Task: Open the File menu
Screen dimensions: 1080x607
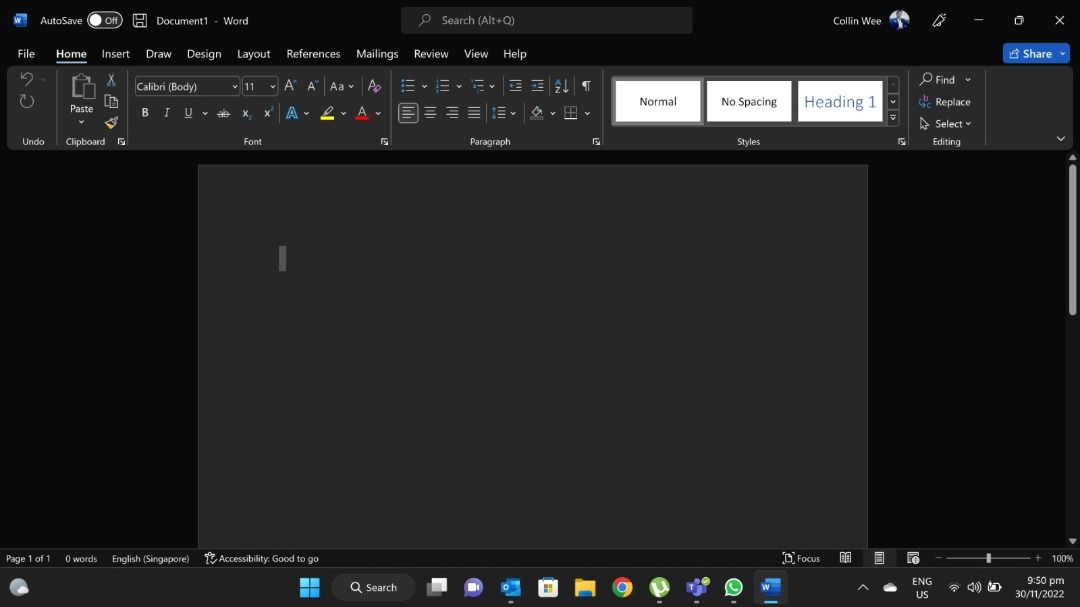Action: [x=26, y=54]
